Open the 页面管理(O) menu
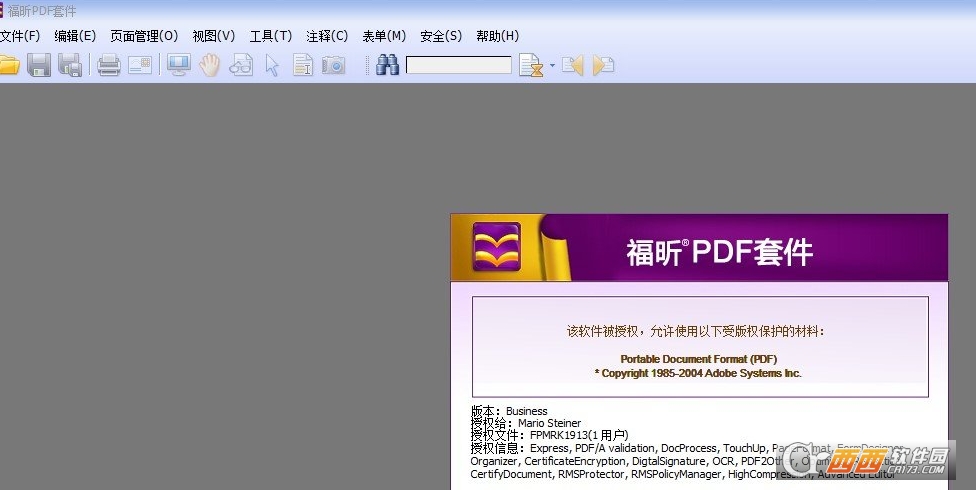The width and height of the screenshot is (976, 490). coord(144,36)
